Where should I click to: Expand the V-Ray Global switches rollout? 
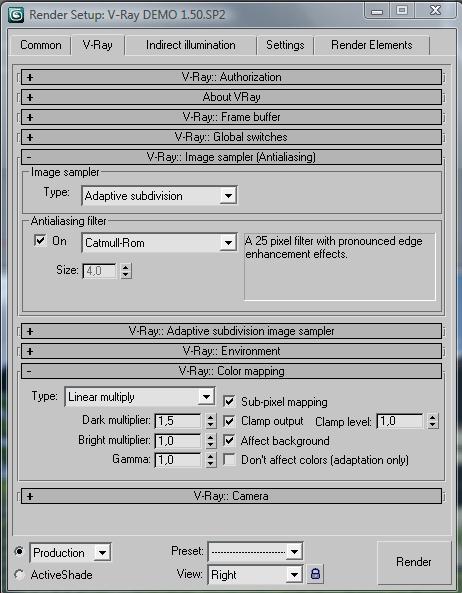point(231,137)
